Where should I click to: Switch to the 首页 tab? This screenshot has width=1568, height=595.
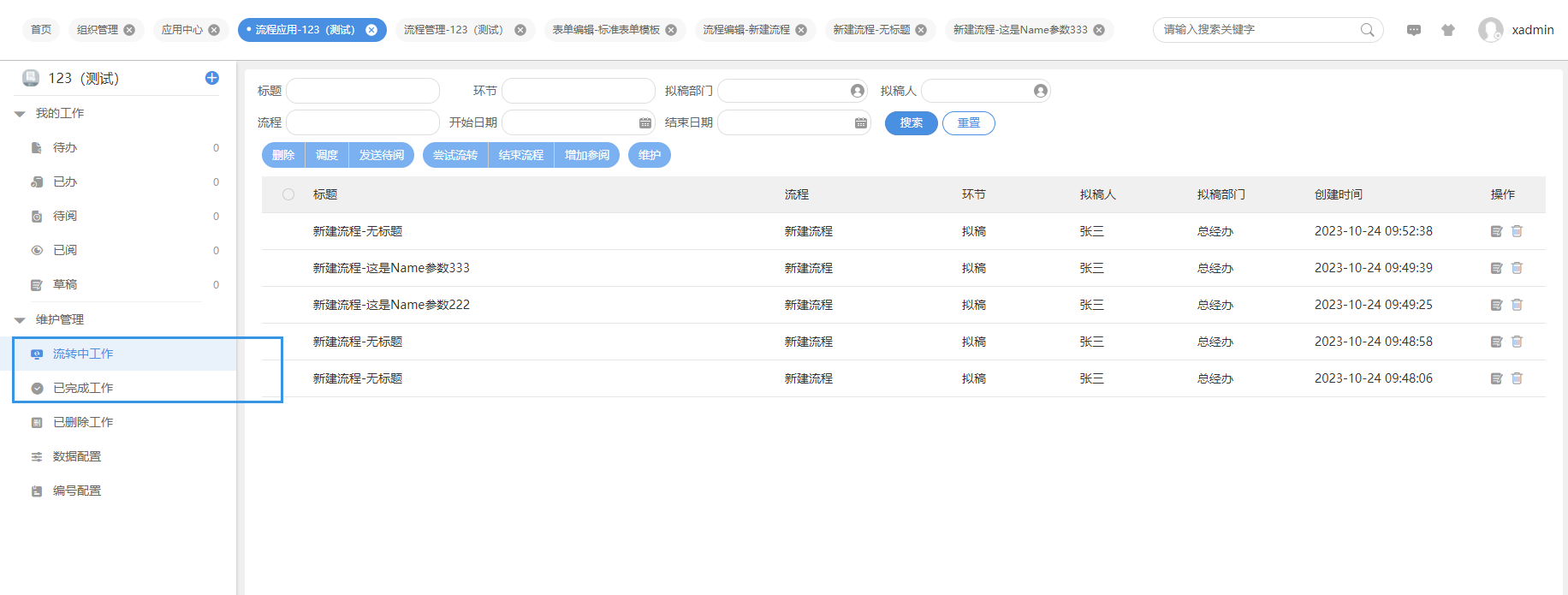41,30
